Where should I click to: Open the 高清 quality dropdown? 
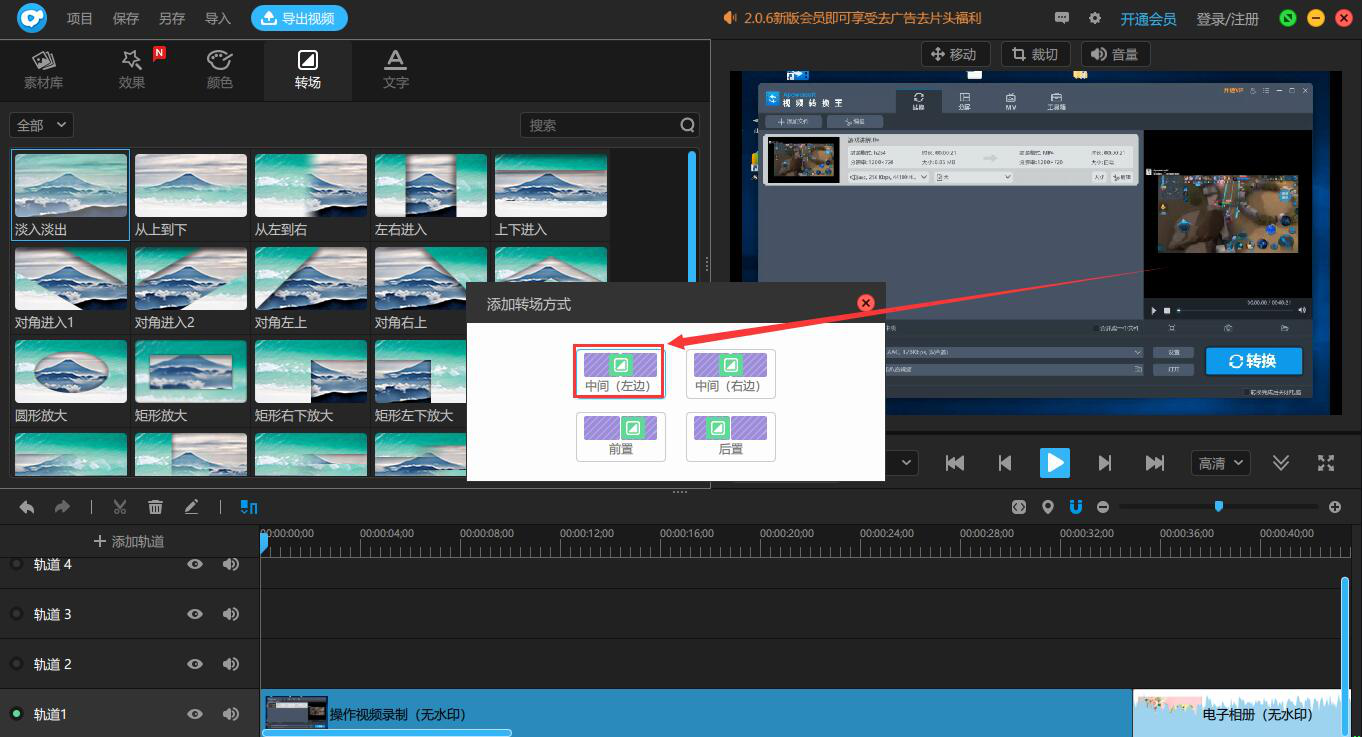pyautogui.click(x=1221, y=463)
